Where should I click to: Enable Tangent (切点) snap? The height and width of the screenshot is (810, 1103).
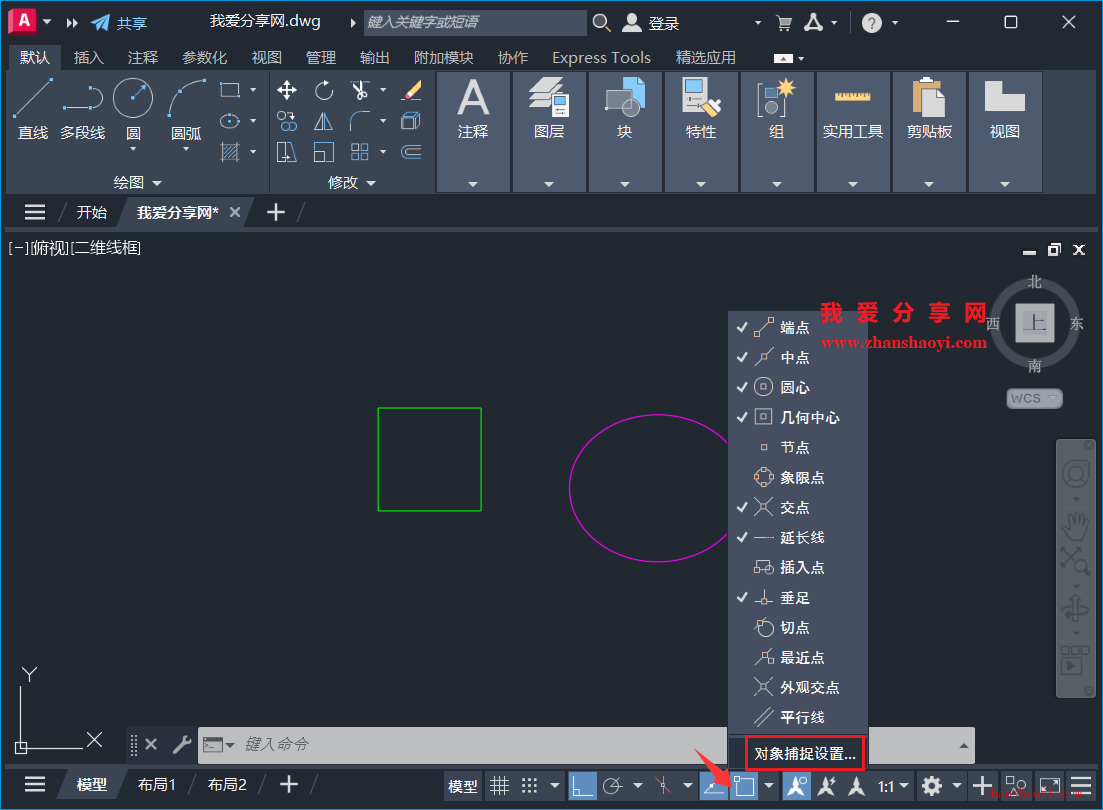798,627
